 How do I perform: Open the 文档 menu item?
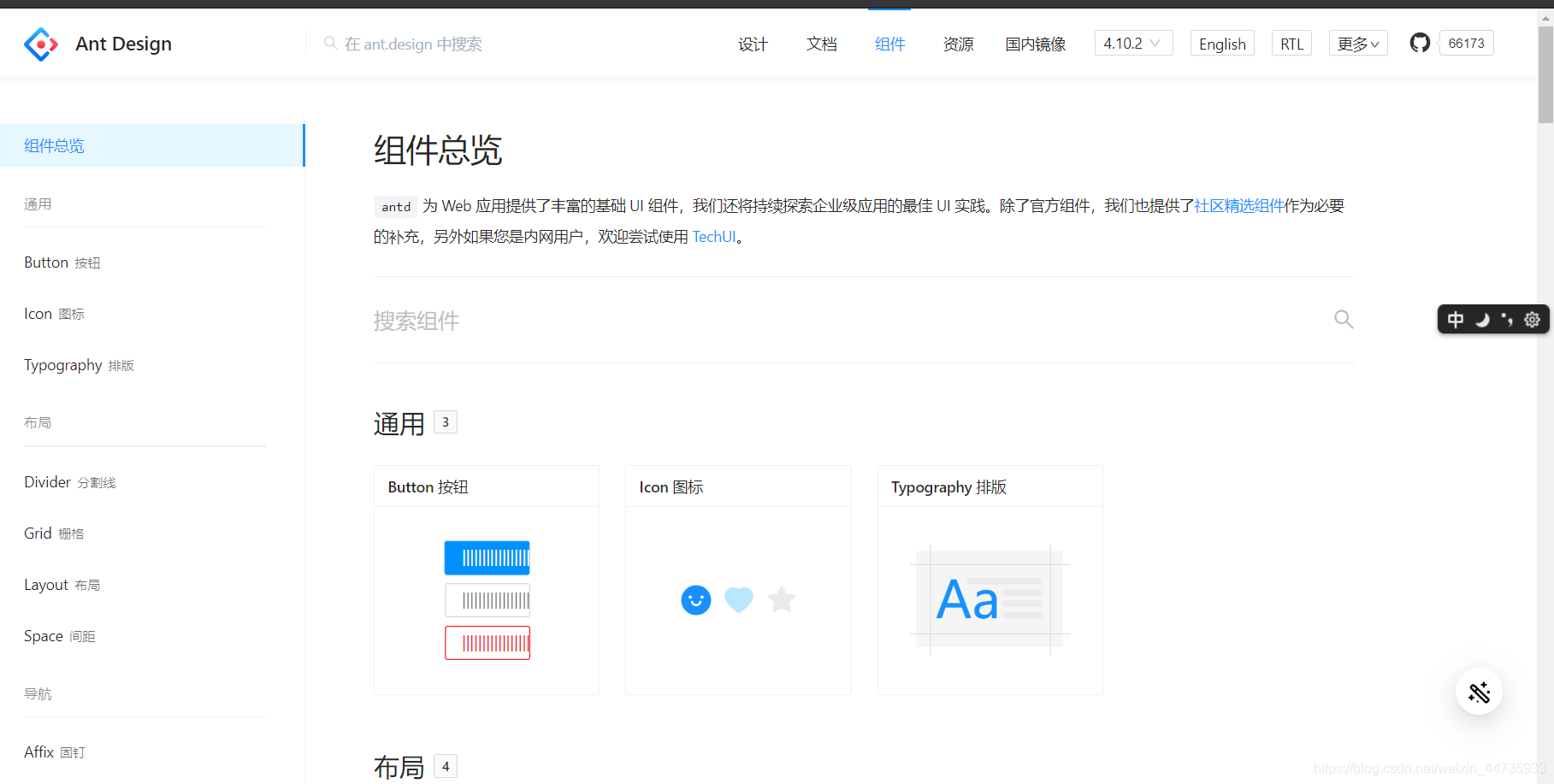(x=821, y=44)
